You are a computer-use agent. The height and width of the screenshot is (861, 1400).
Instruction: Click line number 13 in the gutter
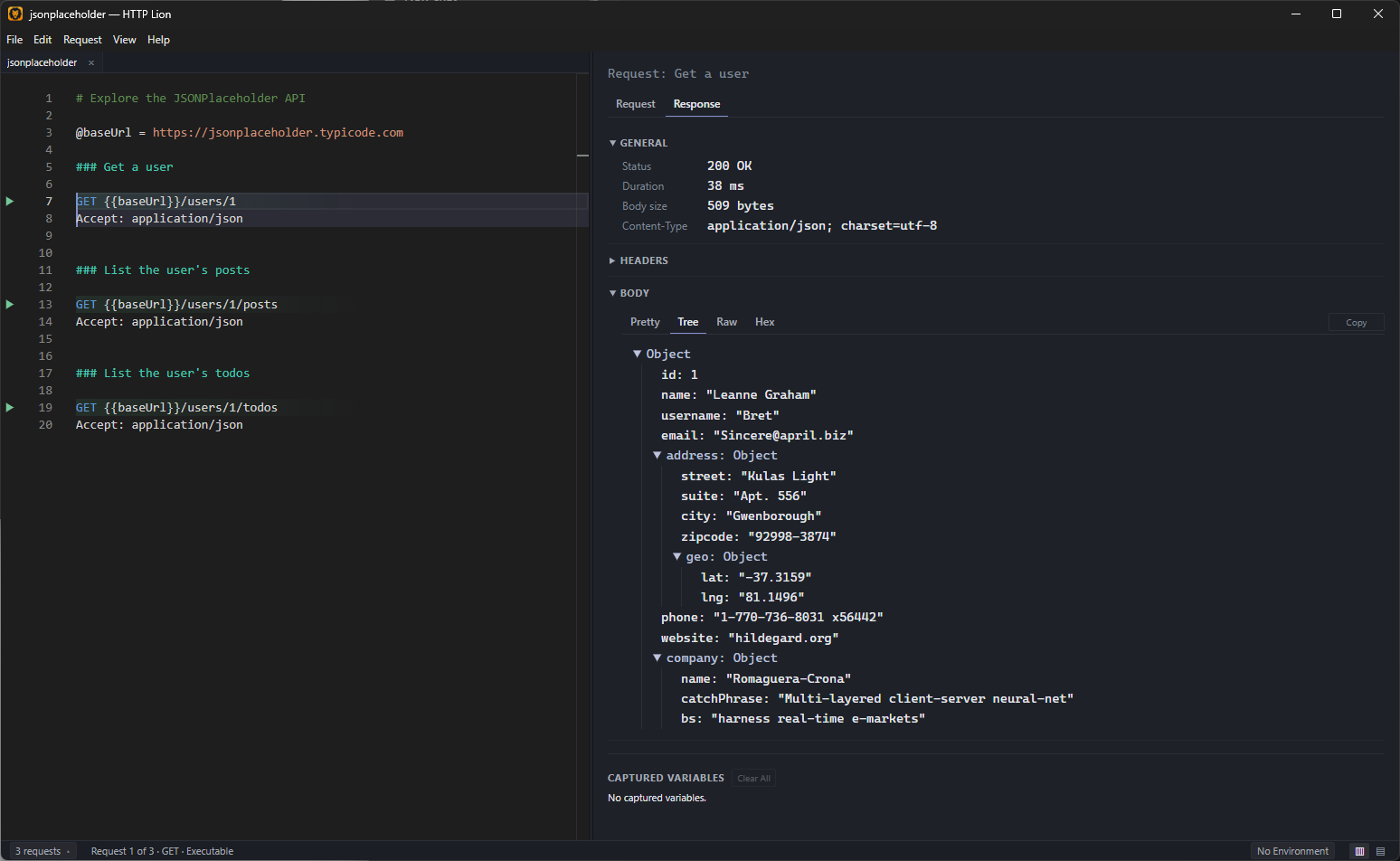[x=45, y=304]
